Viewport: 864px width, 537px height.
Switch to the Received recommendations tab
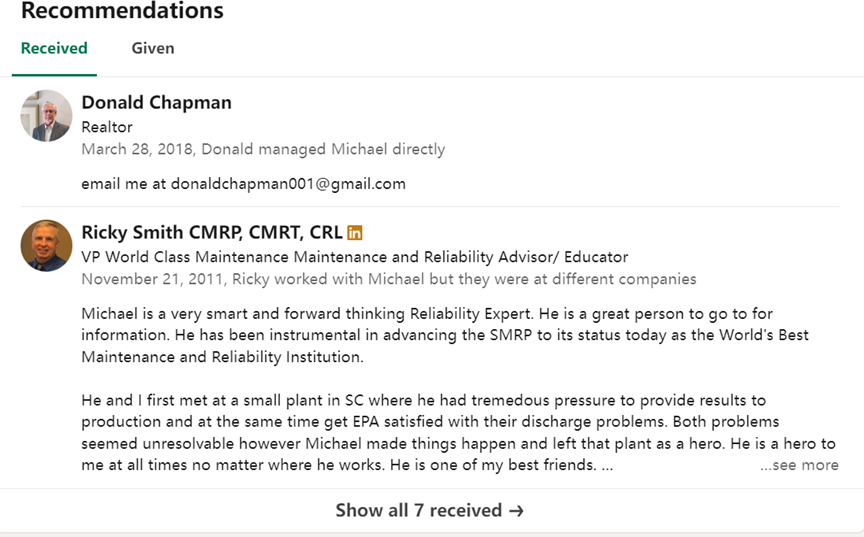click(x=54, y=48)
